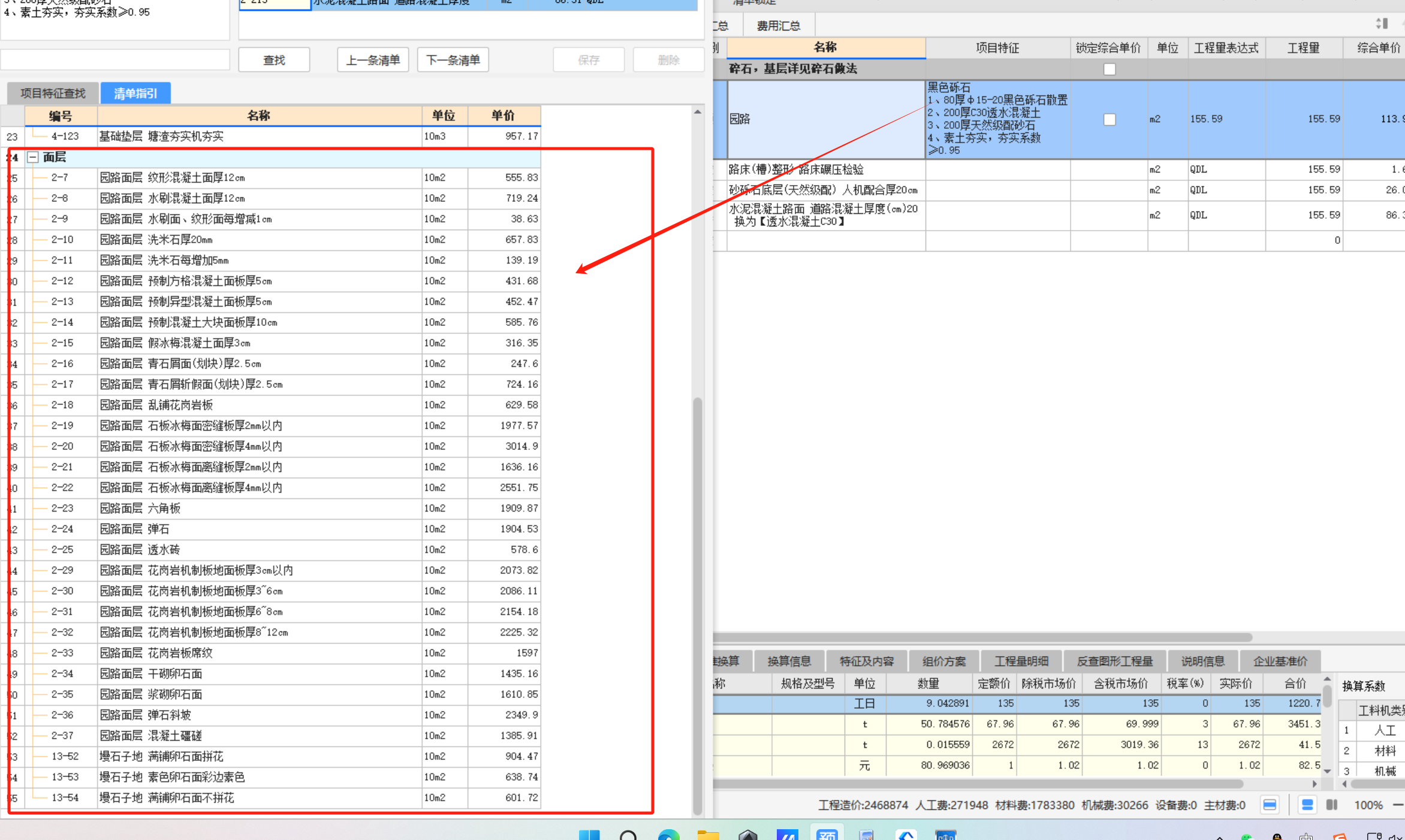Click the scroll-up arrow of the quota list
Screen dimensions: 1405x840
click(x=698, y=112)
